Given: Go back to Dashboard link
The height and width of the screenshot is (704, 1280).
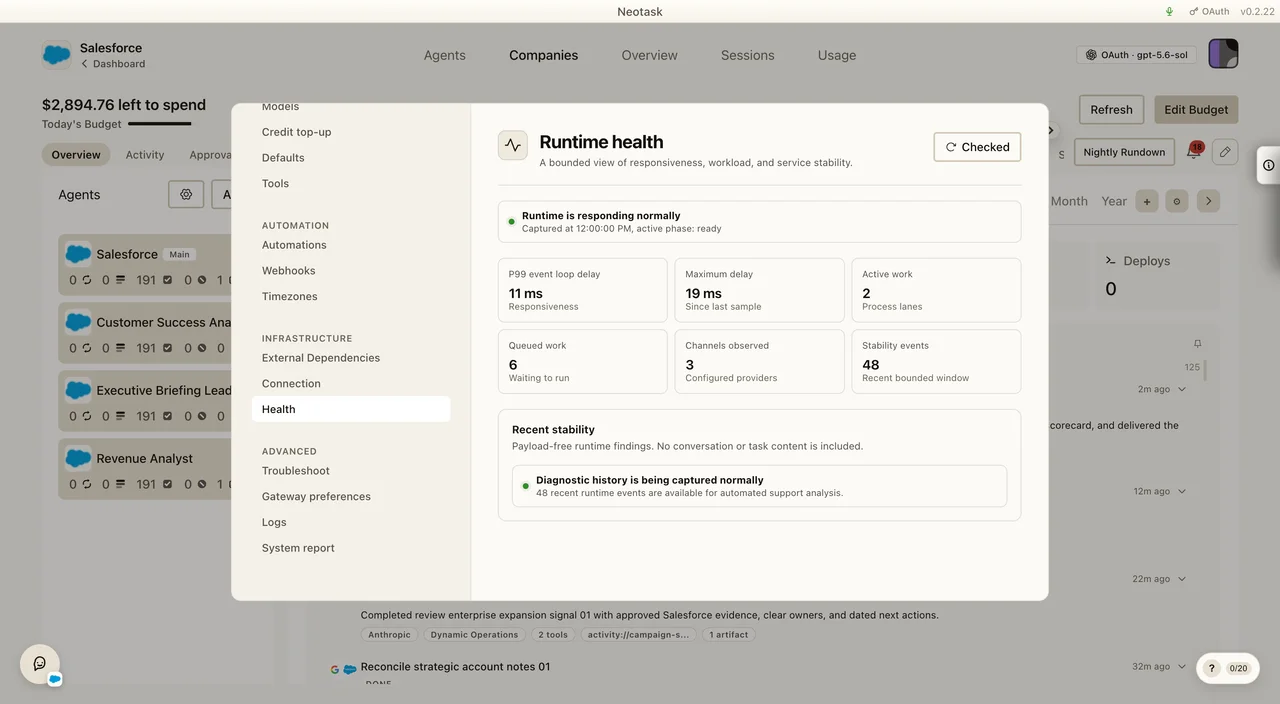Looking at the screenshot, I should pos(113,64).
